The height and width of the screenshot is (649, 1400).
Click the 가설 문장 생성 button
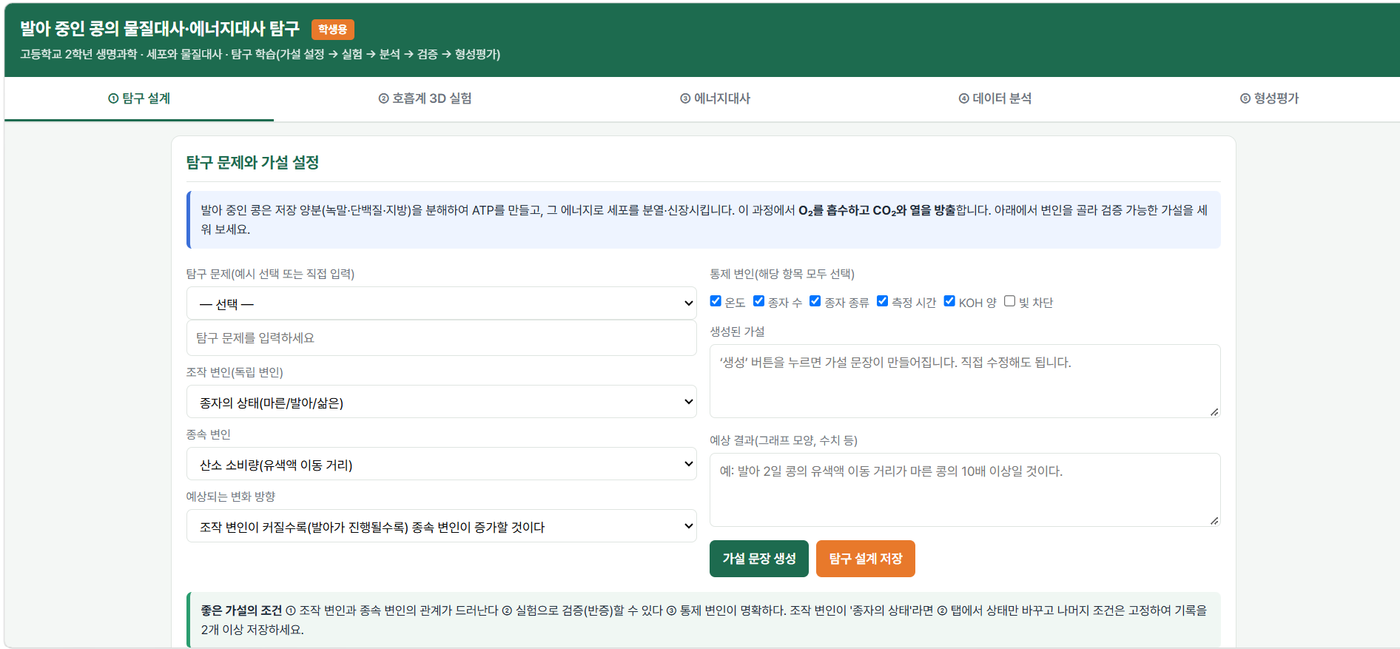pos(759,558)
